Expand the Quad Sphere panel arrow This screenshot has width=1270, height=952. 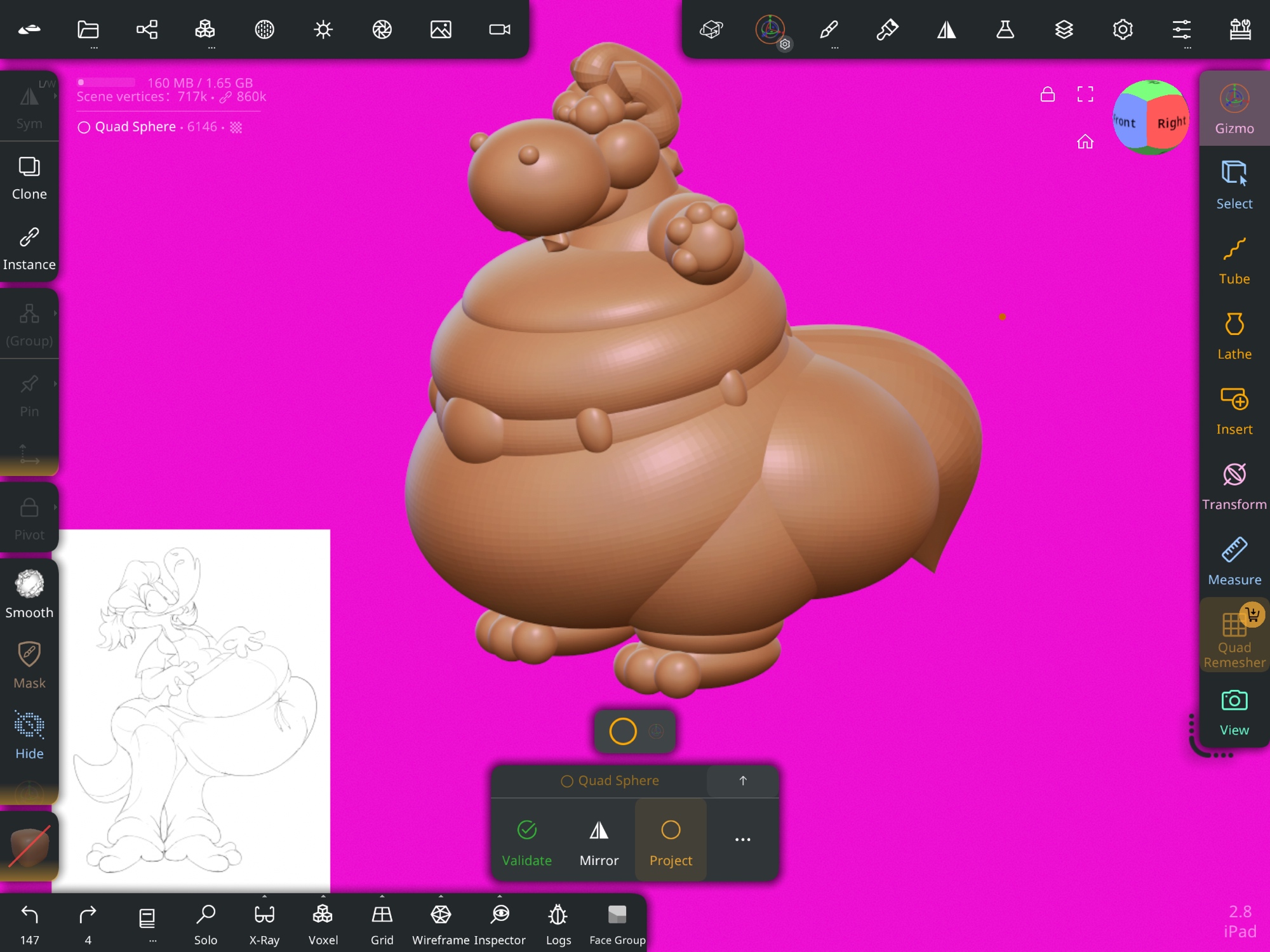pos(742,781)
